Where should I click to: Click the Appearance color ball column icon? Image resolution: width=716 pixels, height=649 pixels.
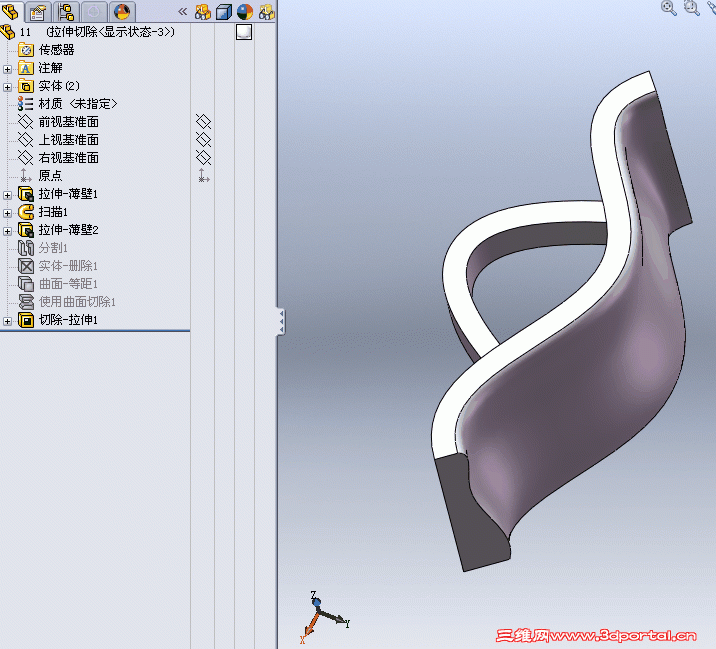point(245,12)
